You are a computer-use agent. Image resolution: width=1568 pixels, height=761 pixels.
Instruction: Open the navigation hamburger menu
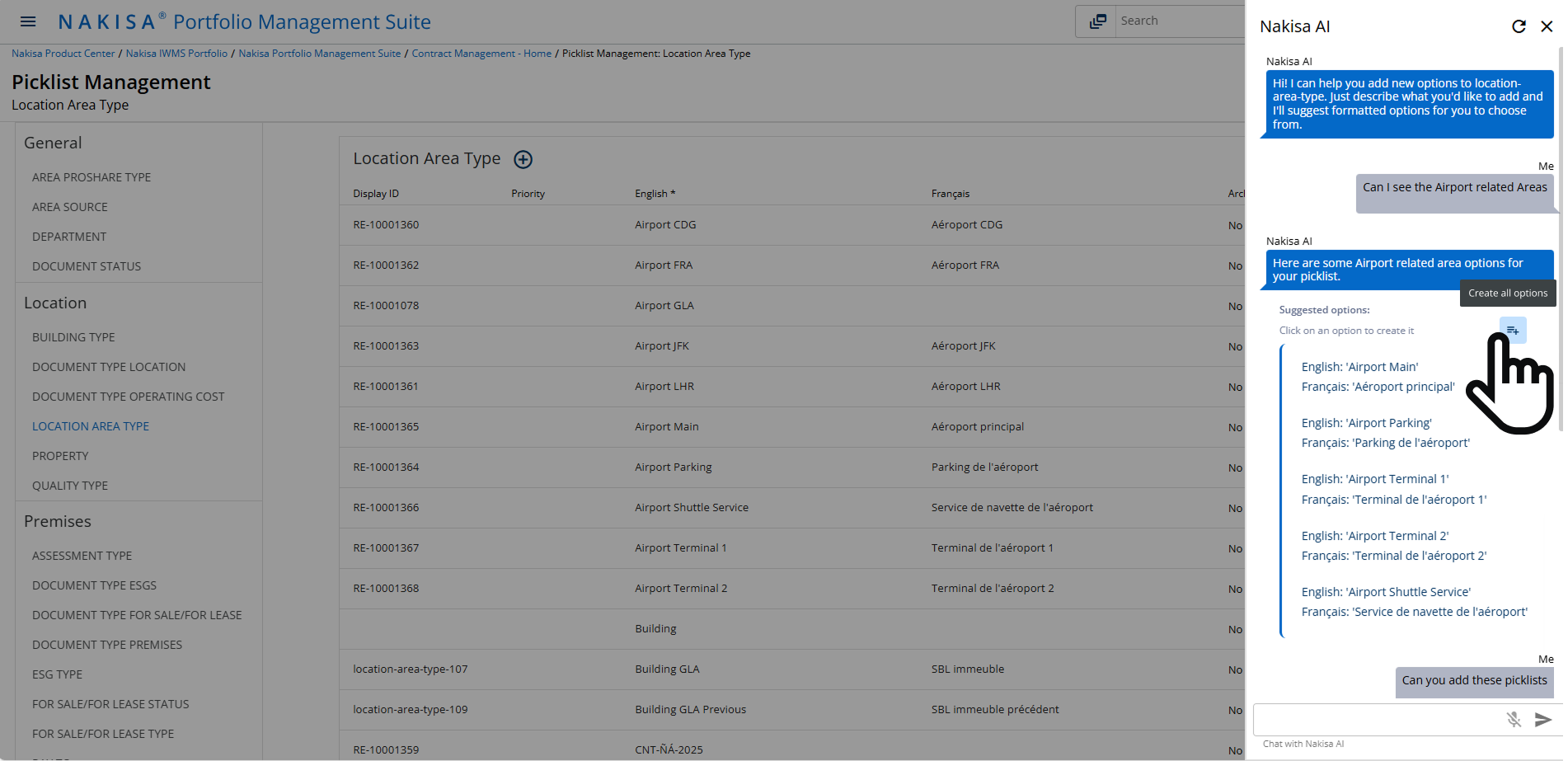(x=27, y=21)
